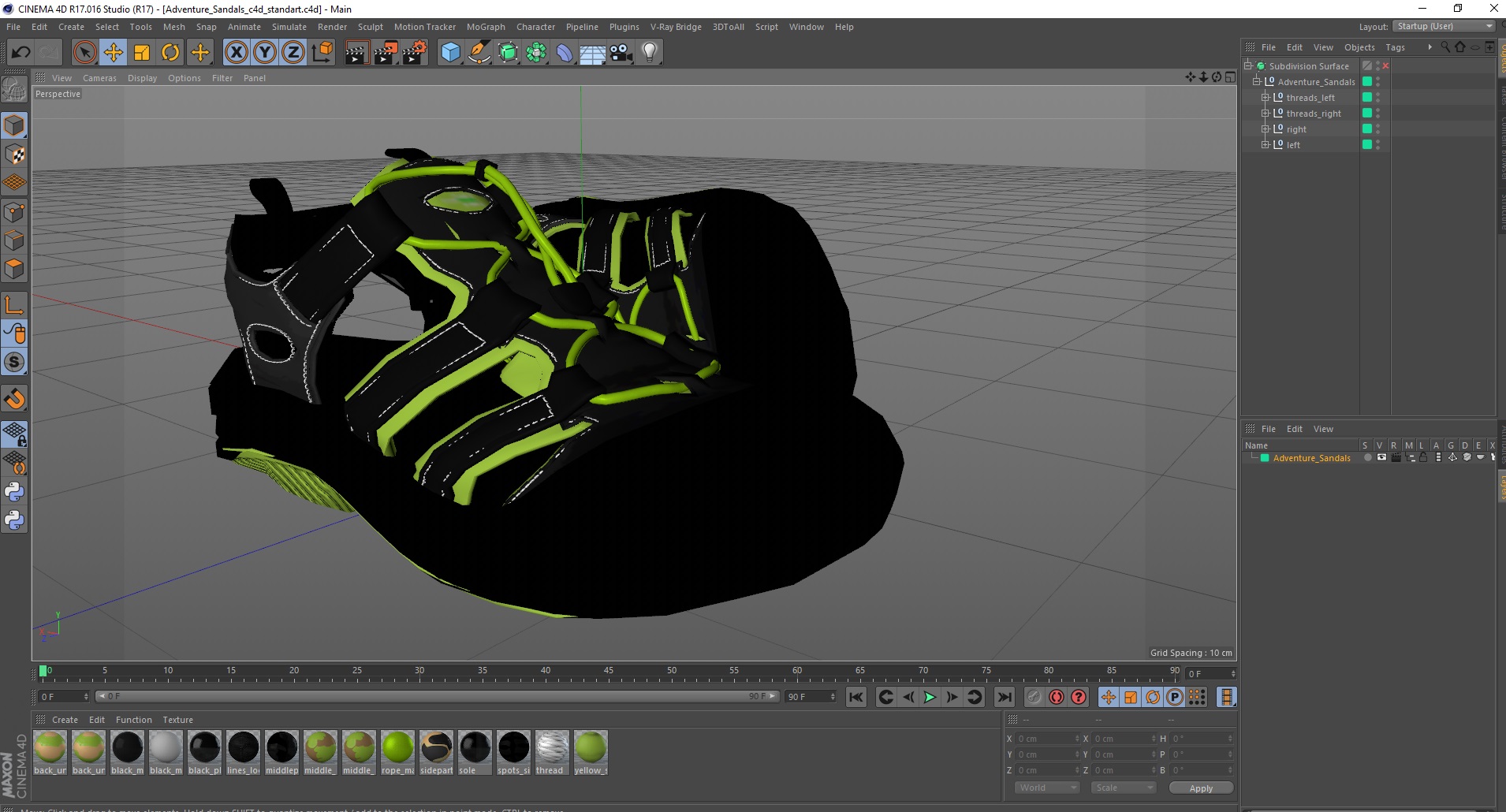Play the animation forward
This screenshot has height=812, width=1506.
tap(930, 697)
